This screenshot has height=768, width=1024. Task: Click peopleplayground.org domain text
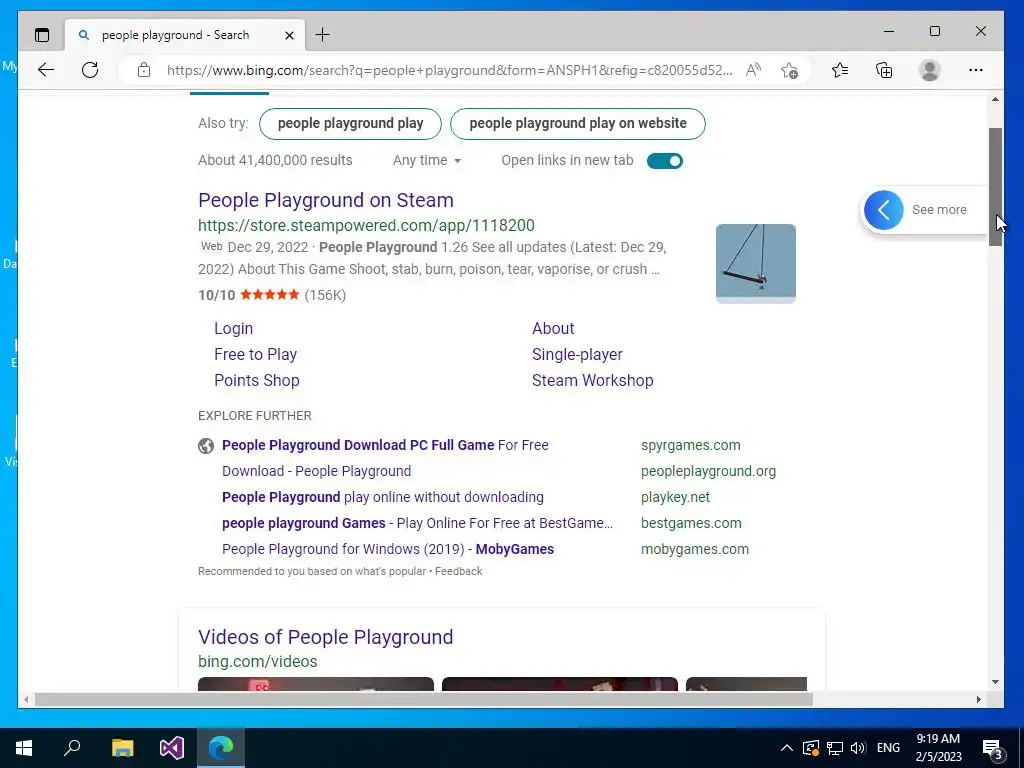pos(708,472)
